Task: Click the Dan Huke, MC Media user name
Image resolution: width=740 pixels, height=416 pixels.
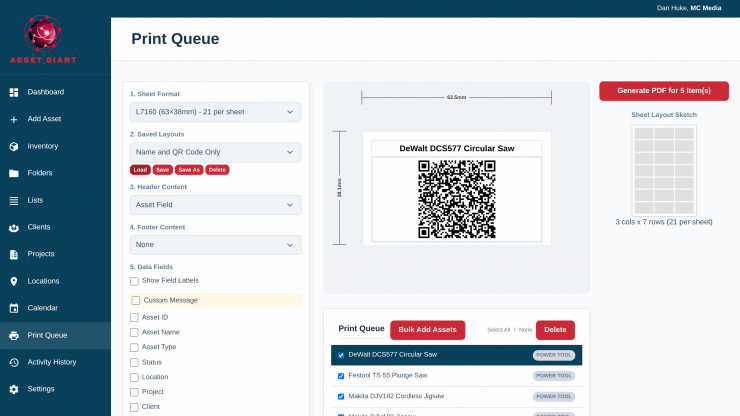Action: click(x=689, y=8)
